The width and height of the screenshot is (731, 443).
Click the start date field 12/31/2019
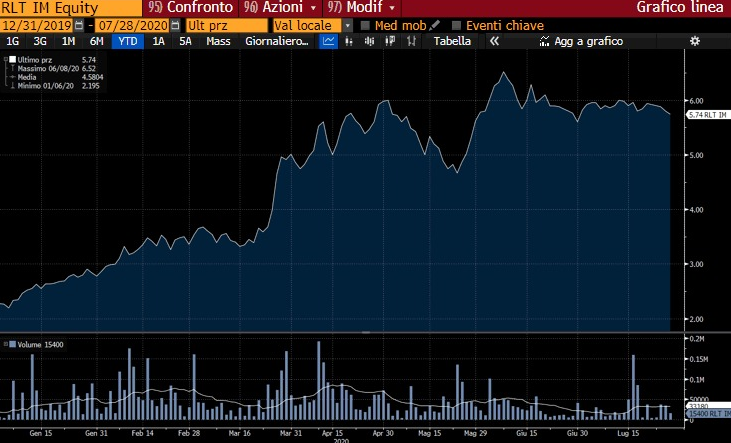coord(37,25)
